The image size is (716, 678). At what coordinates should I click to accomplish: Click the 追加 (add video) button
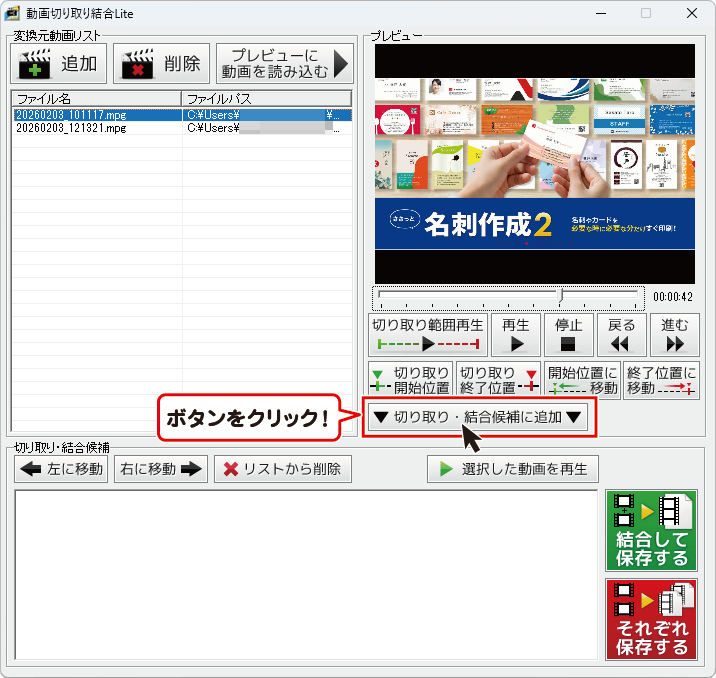tap(59, 64)
